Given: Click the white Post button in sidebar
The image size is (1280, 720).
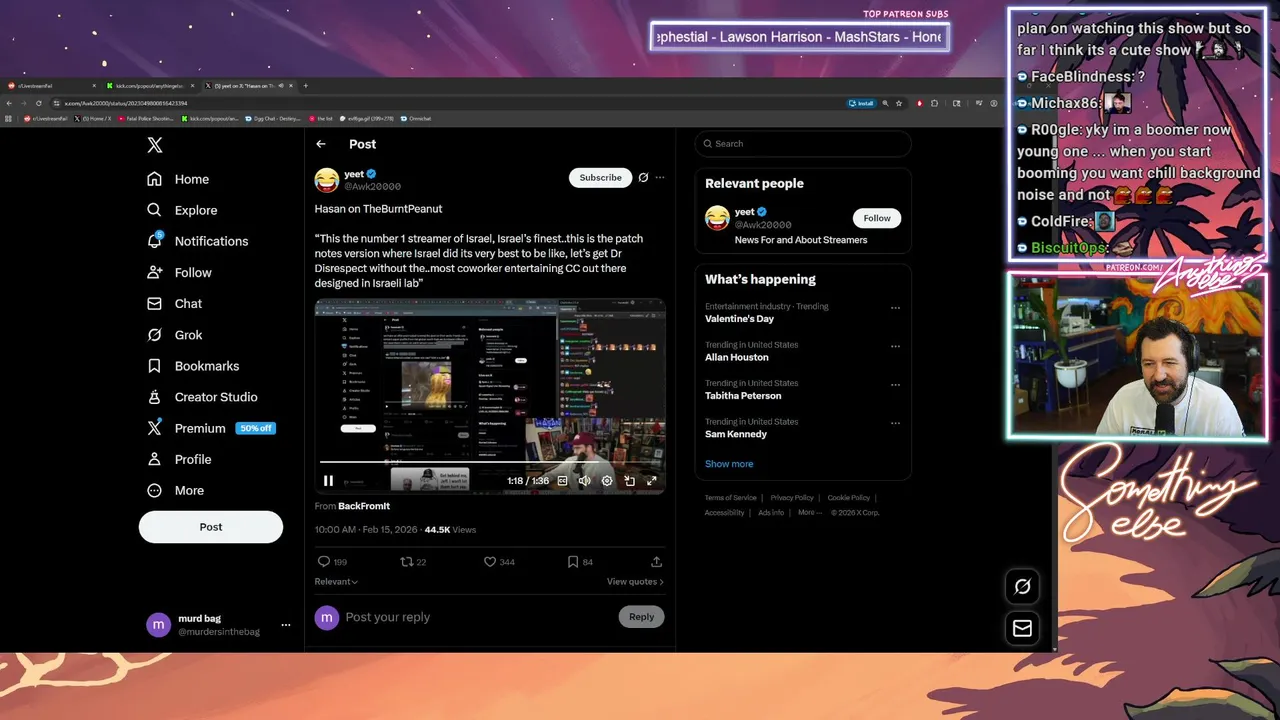Looking at the screenshot, I should 211,527.
